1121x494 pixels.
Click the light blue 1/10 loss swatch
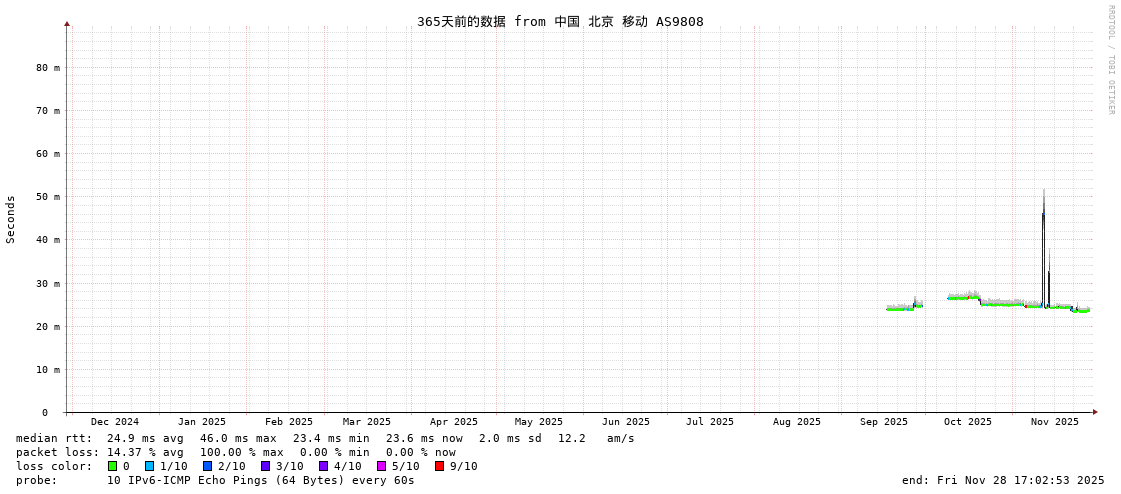(149, 466)
